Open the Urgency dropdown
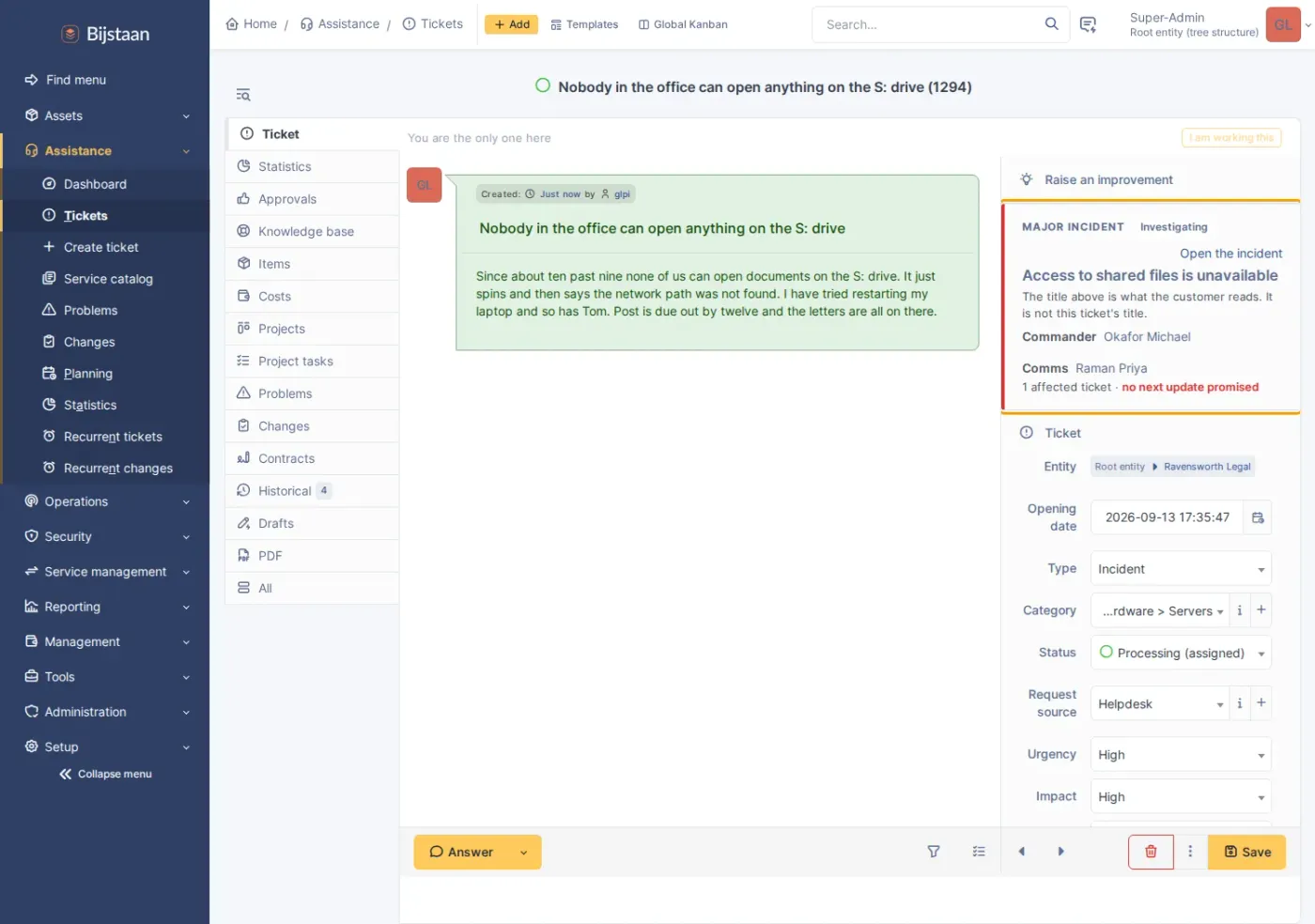Image resolution: width=1315 pixels, height=924 pixels. point(1181,755)
